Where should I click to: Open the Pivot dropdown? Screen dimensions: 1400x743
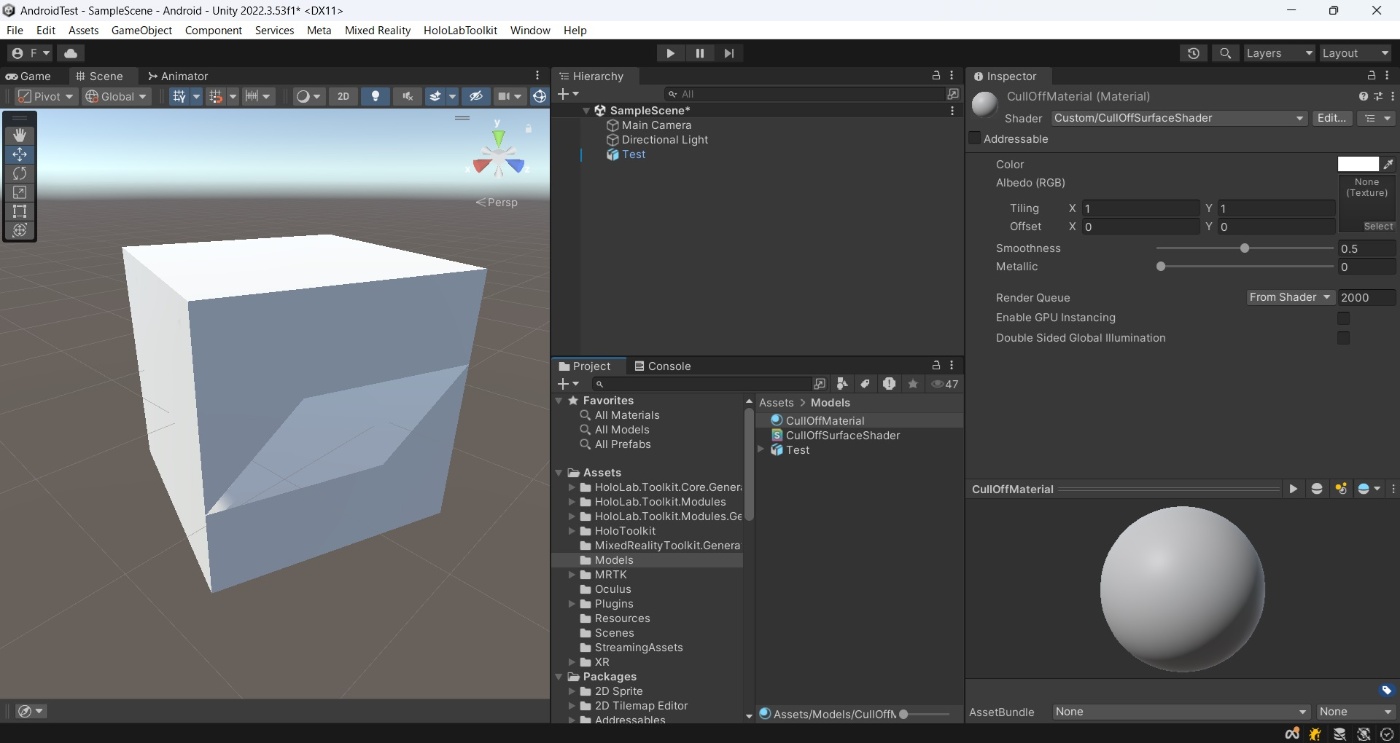[47, 96]
